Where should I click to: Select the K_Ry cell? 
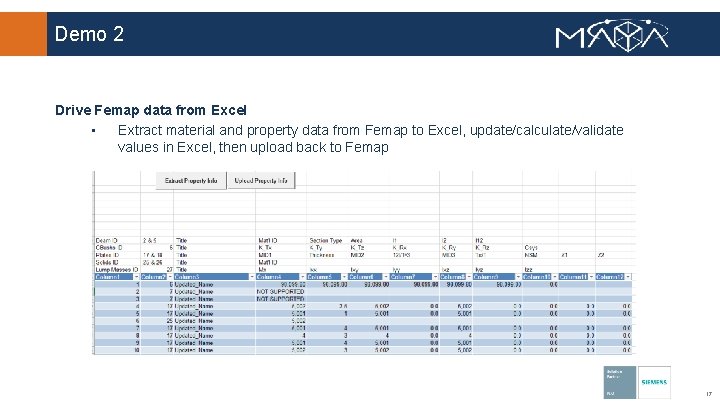point(456,248)
